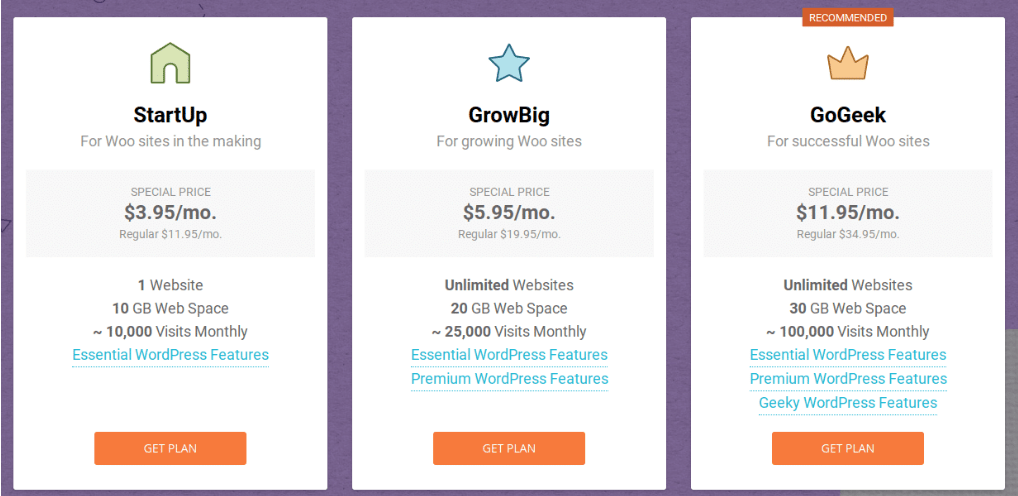Open StartUp Essential WordPress Features link

point(170,355)
